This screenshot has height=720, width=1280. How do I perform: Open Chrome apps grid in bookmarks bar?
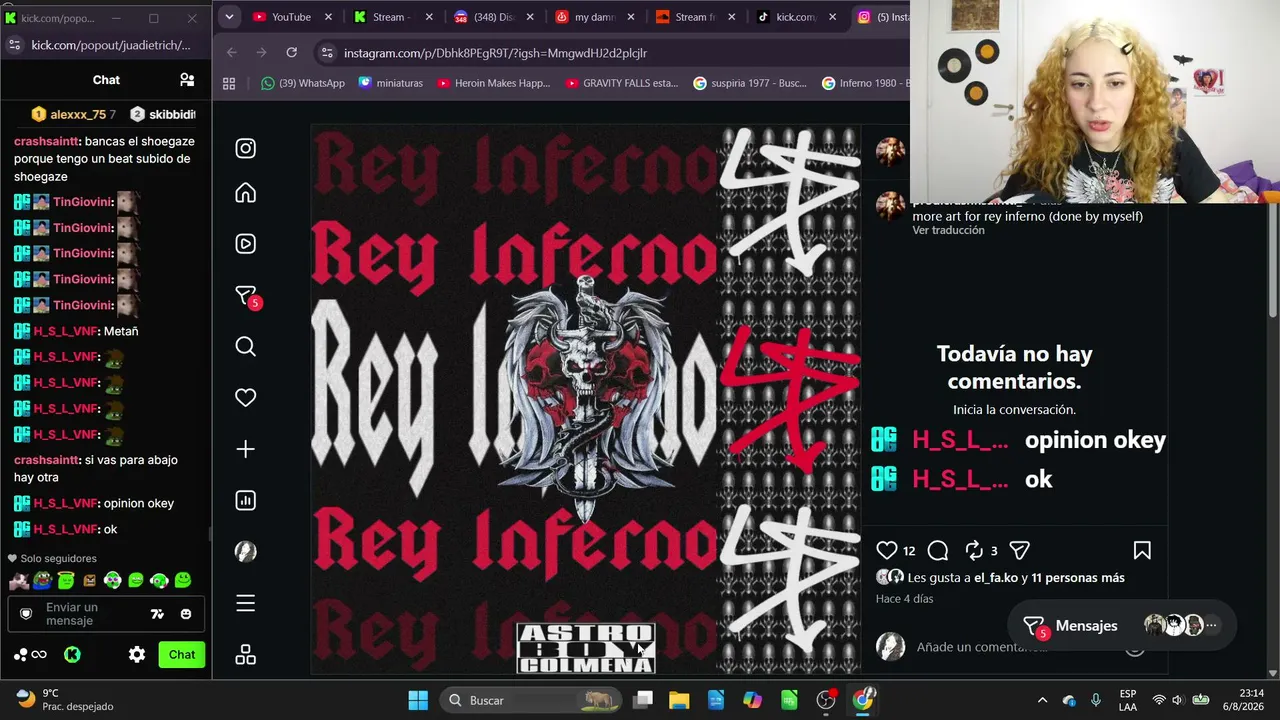click(x=229, y=83)
